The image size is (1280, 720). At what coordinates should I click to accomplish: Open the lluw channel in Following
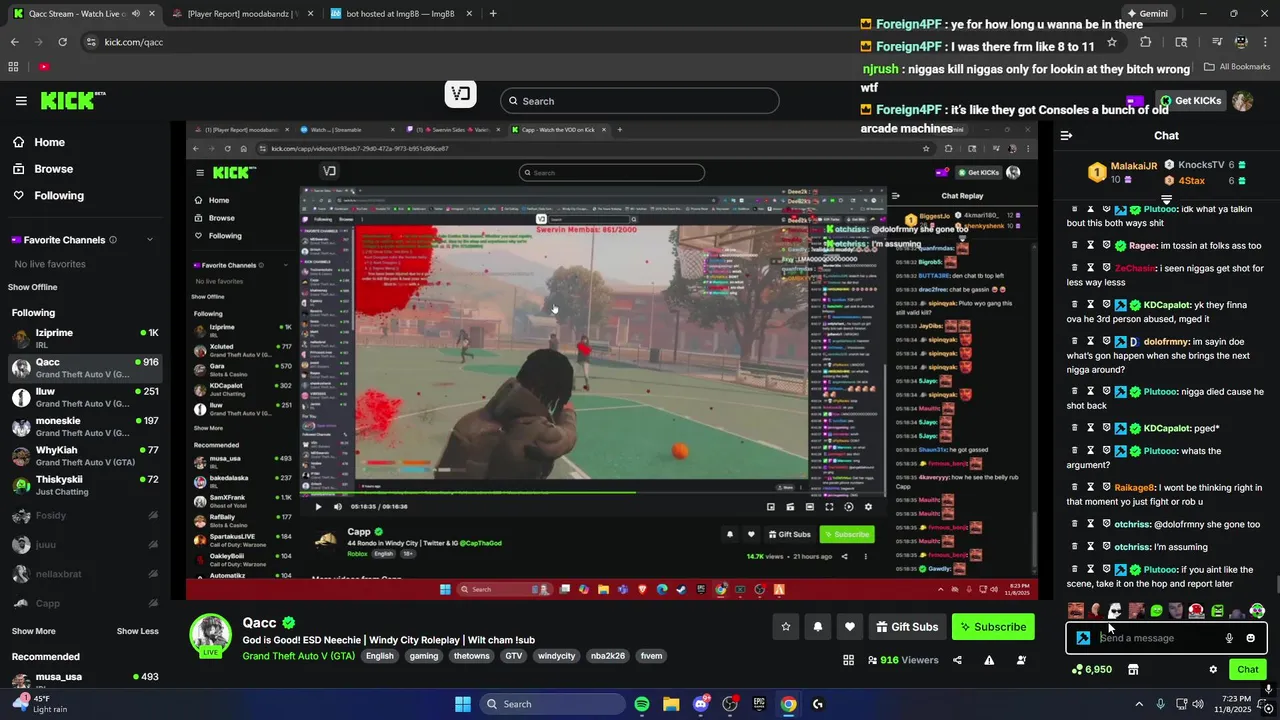[x=85, y=397]
